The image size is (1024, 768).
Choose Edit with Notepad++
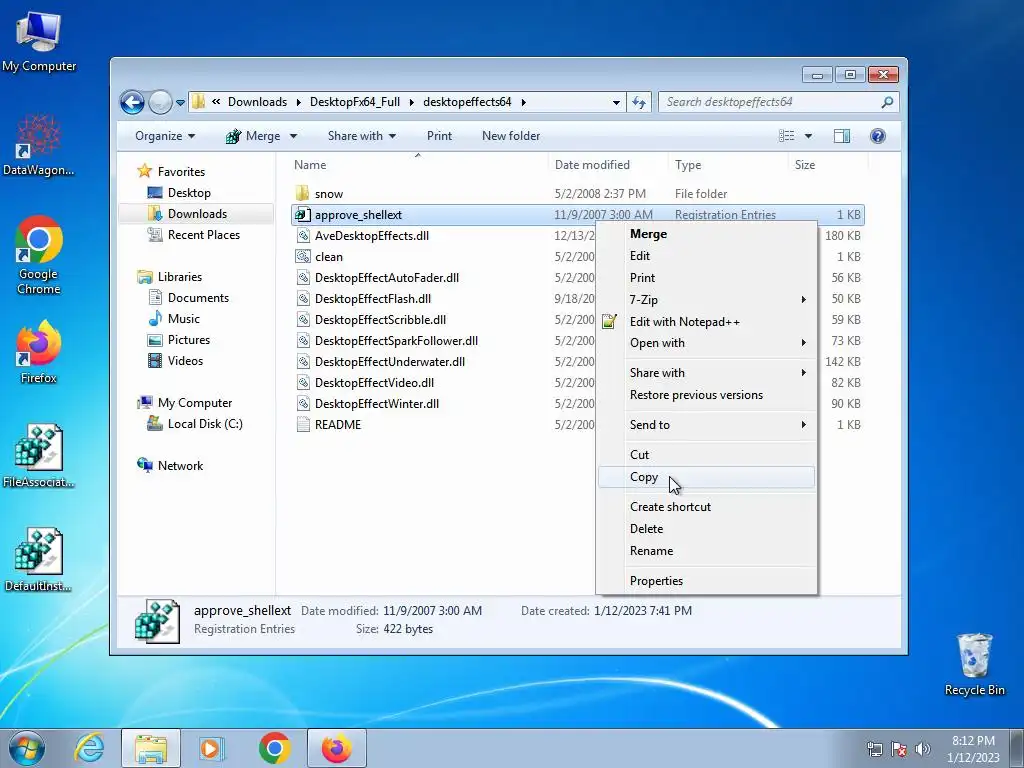707,322
